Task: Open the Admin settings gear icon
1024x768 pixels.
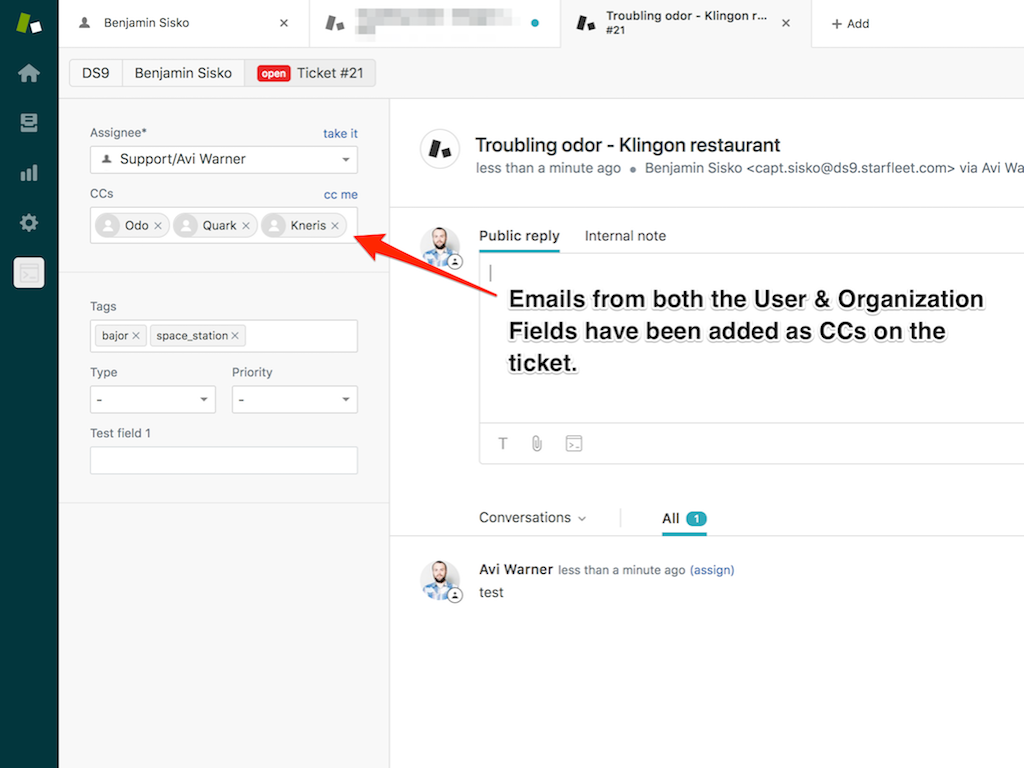Action: pyautogui.click(x=29, y=223)
